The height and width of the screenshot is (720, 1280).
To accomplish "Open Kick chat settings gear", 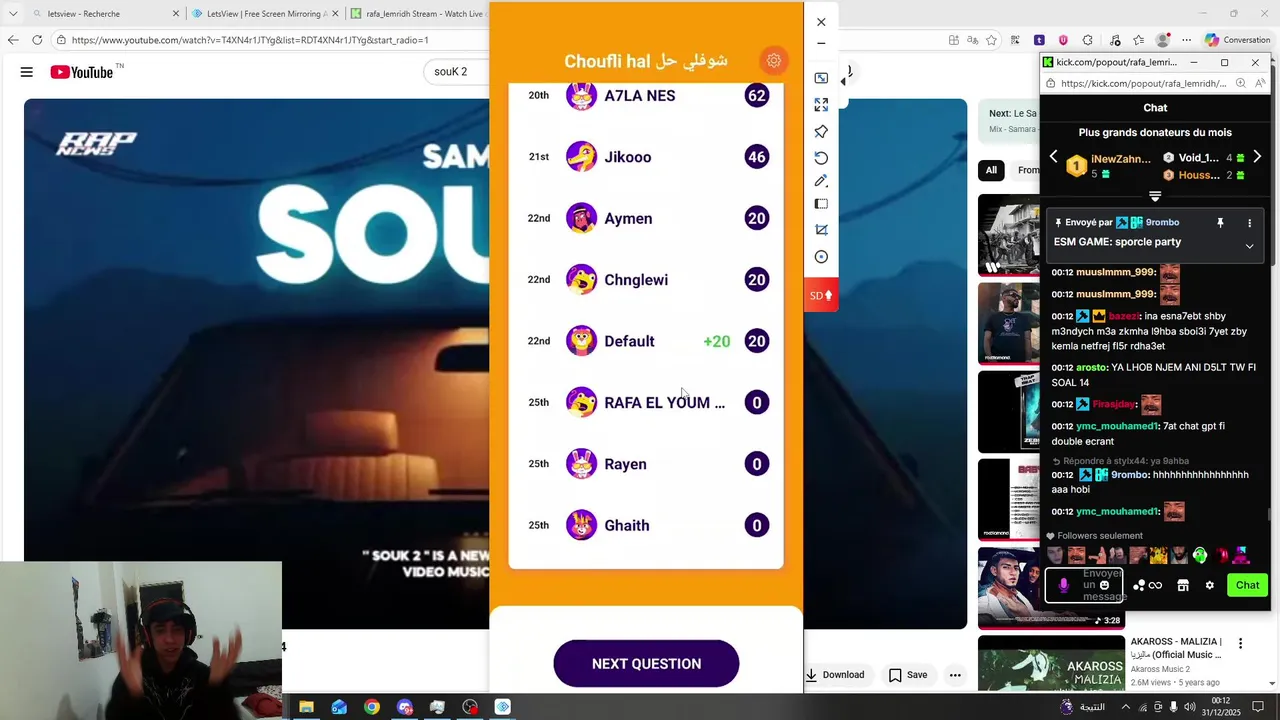I will (x=1209, y=585).
